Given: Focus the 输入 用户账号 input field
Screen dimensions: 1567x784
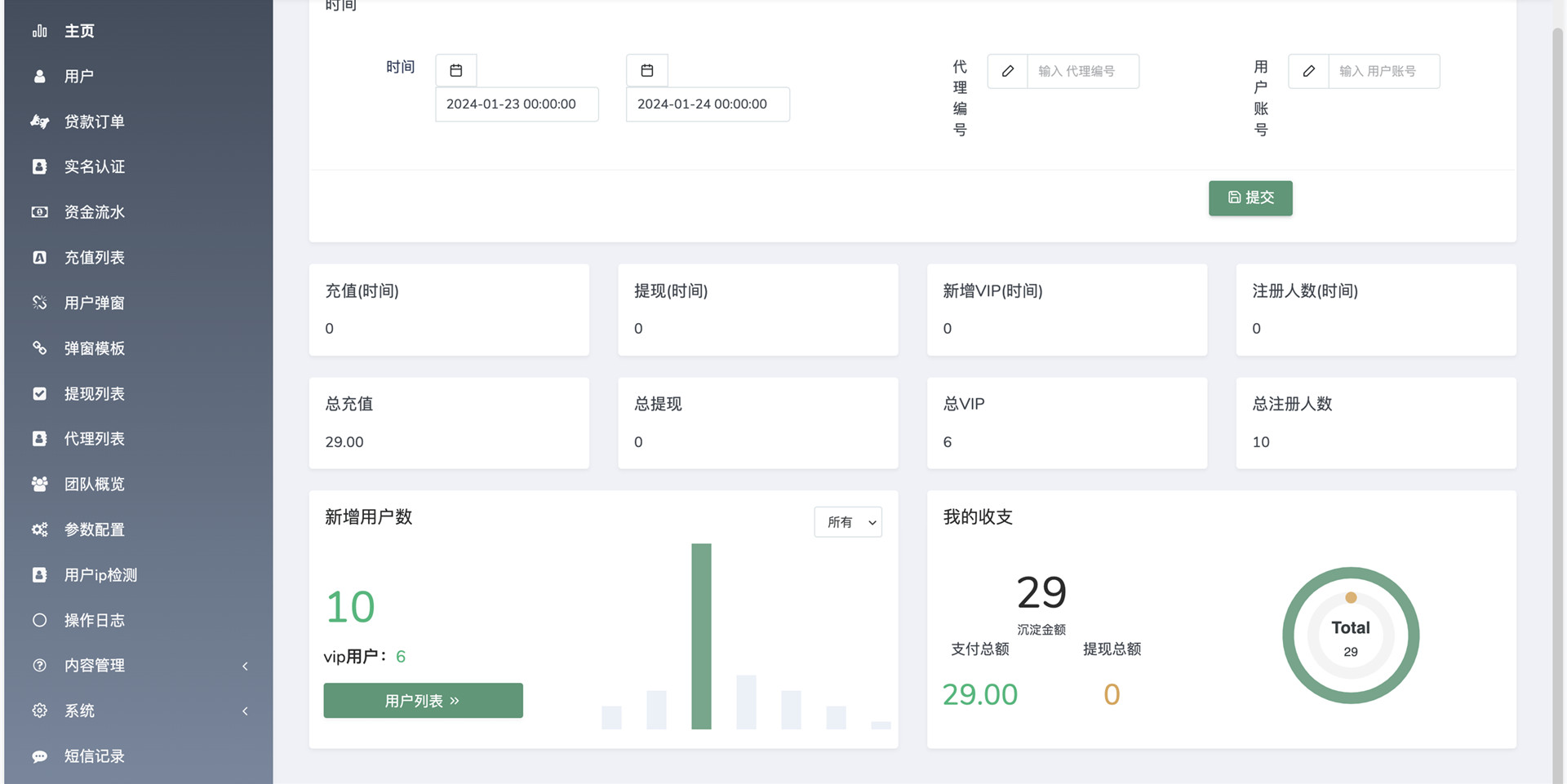Looking at the screenshot, I should 1384,71.
